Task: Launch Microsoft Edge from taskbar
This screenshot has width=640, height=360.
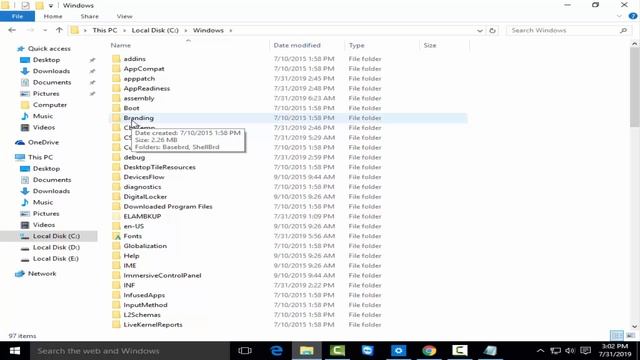Action: pos(276,351)
